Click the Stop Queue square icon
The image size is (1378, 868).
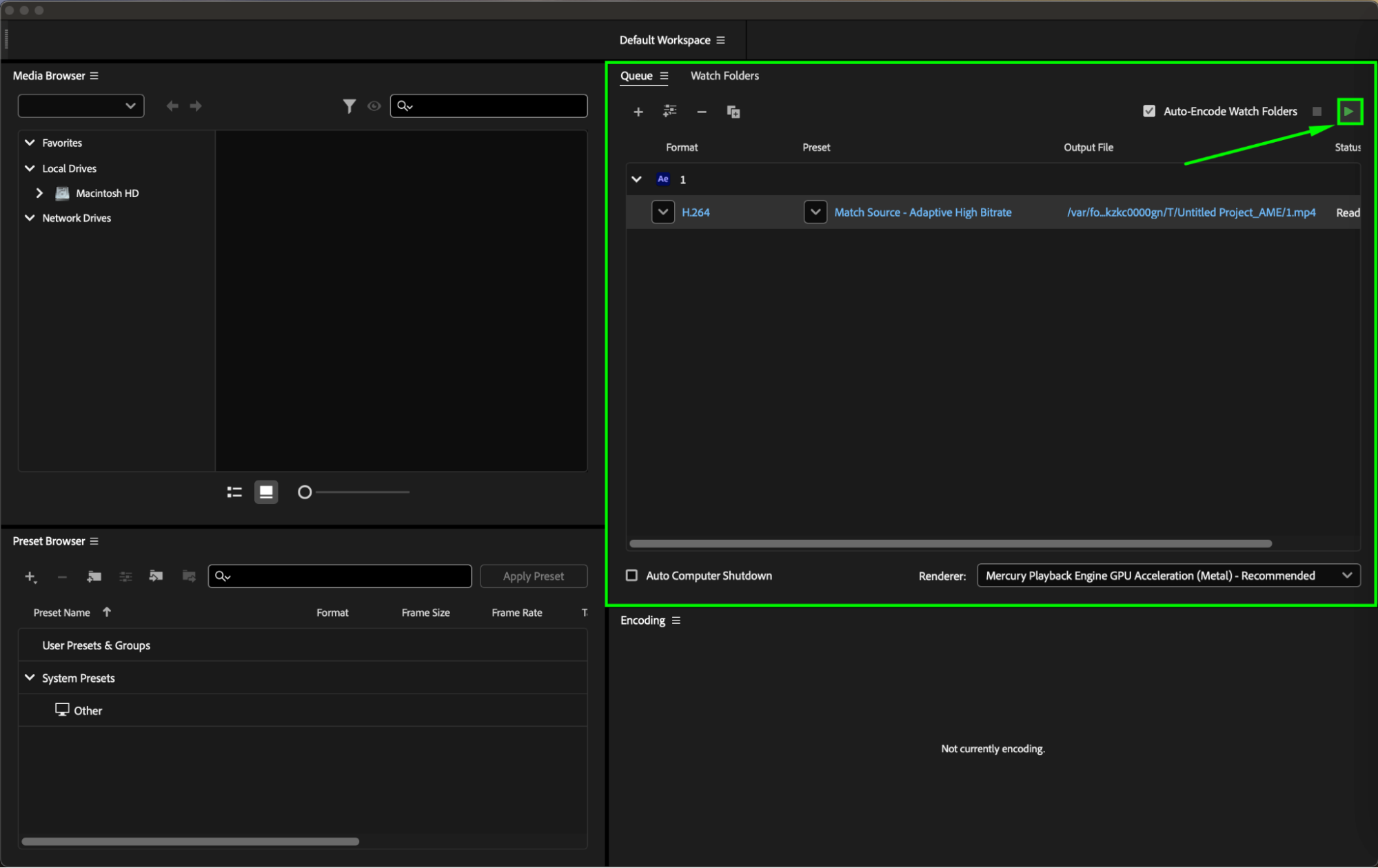click(1317, 111)
